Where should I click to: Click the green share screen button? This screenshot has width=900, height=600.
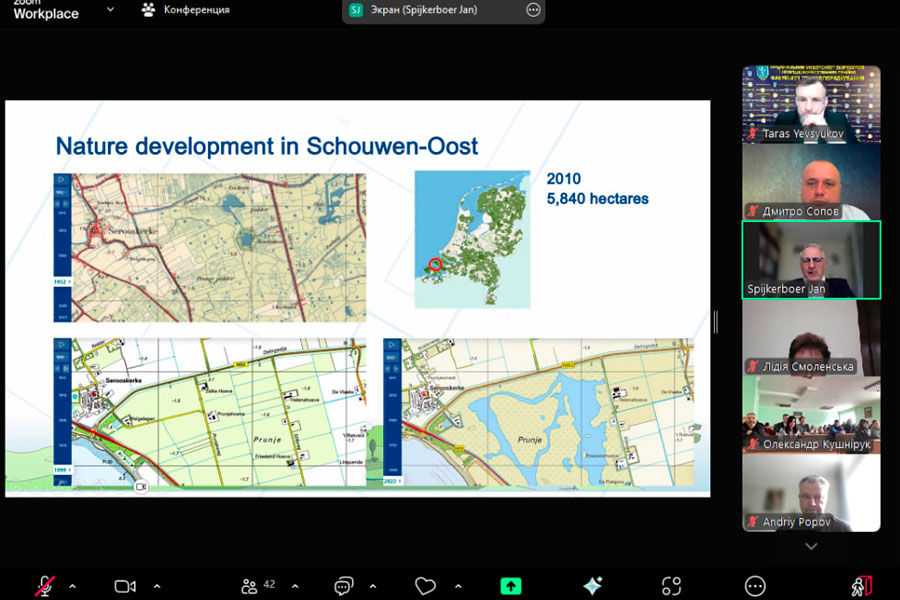[511, 586]
